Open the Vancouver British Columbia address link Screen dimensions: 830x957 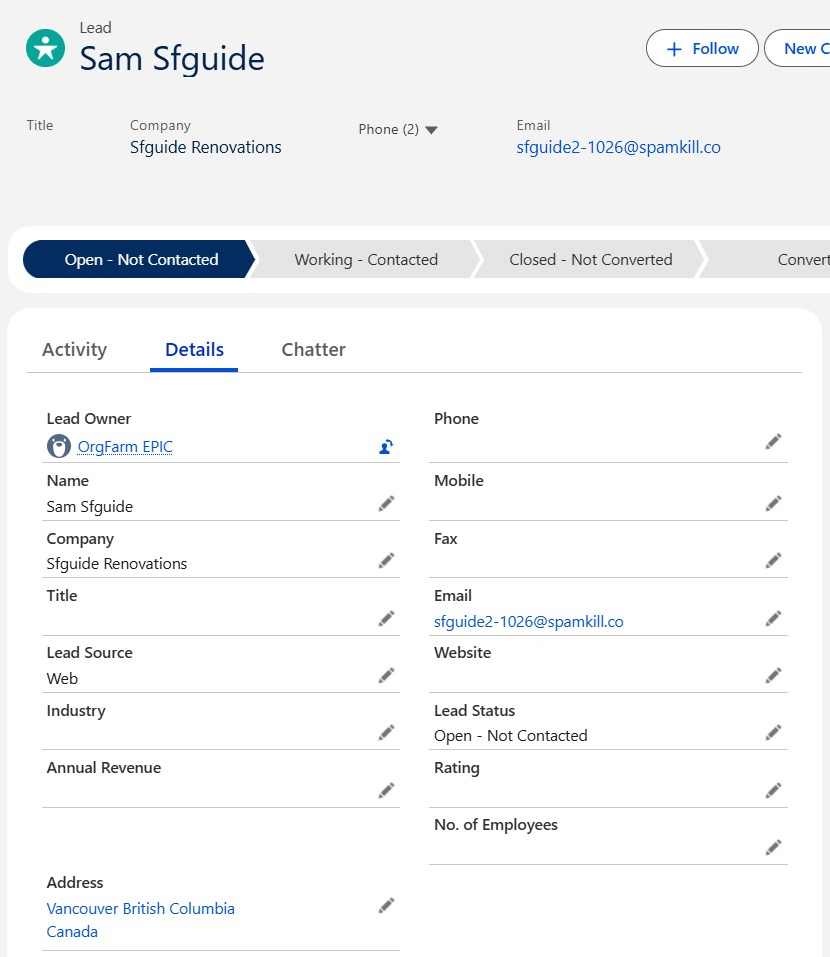pyautogui.click(x=140, y=920)
